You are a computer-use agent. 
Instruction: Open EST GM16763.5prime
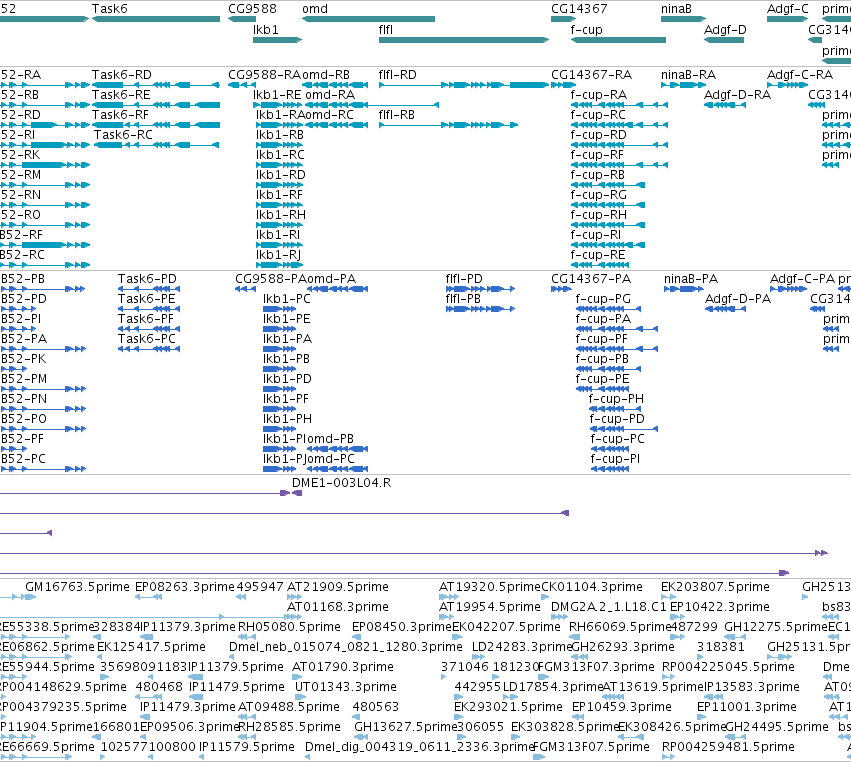point(78,587)
